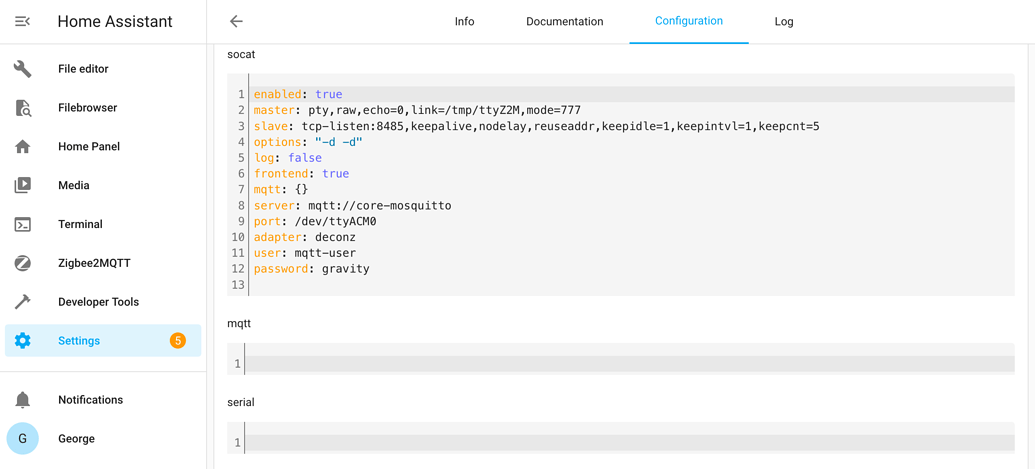Open Settings sidebar label
Viewport: 1035px width, 469px height.
79,341
